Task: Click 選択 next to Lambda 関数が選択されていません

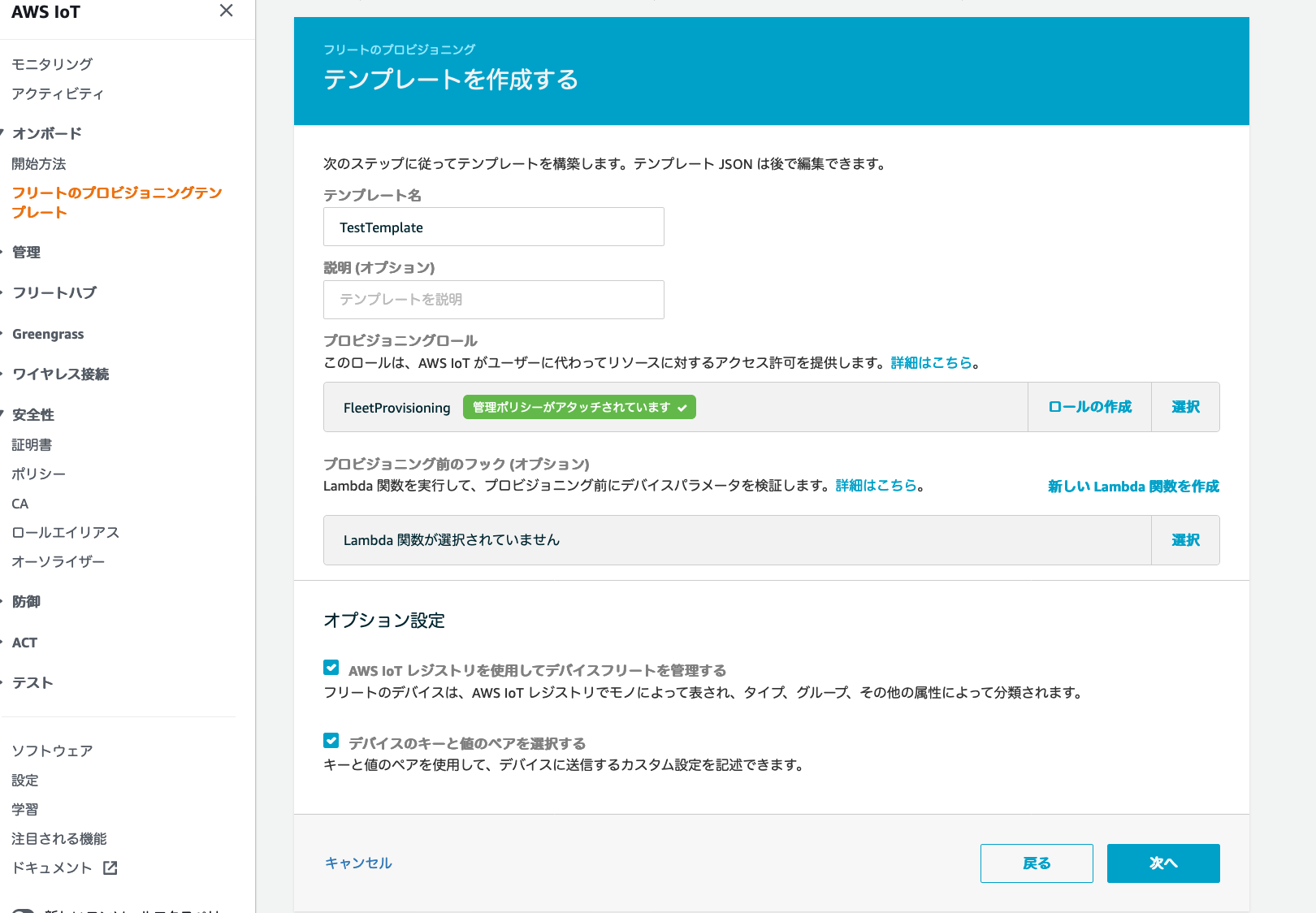Action: [1185, 539]
